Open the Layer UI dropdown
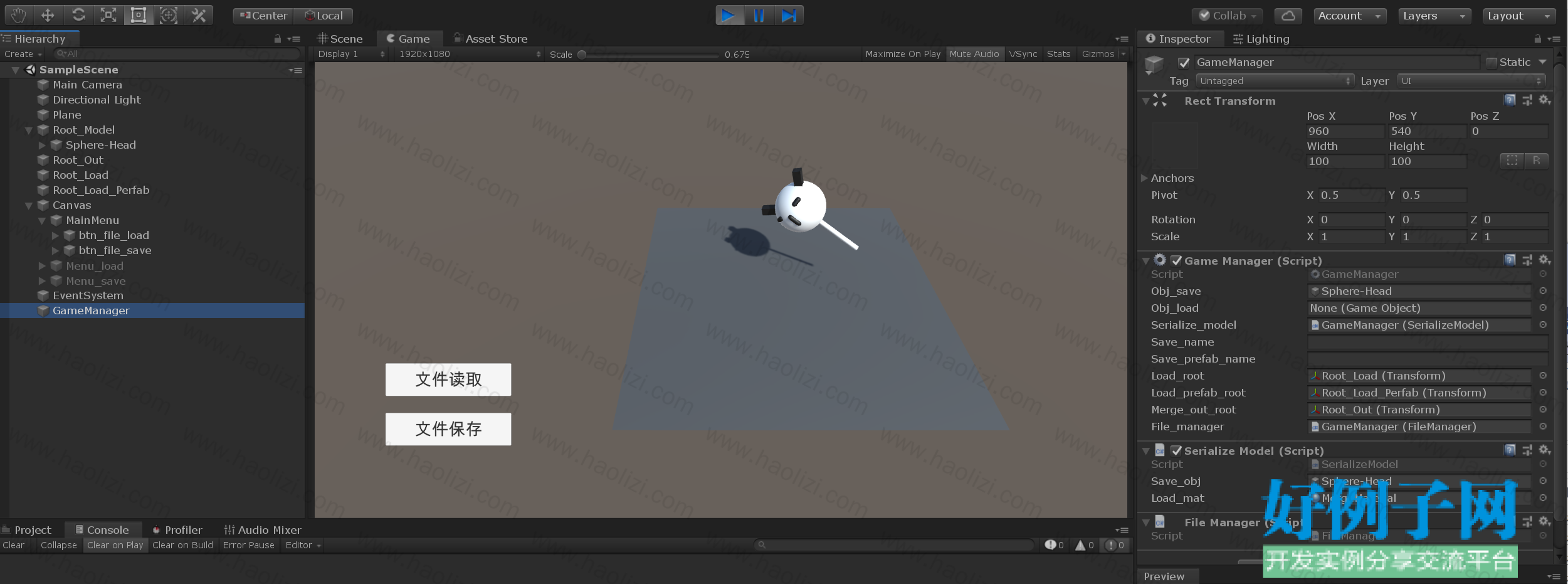The image size is (1568, 584). 1471,81
